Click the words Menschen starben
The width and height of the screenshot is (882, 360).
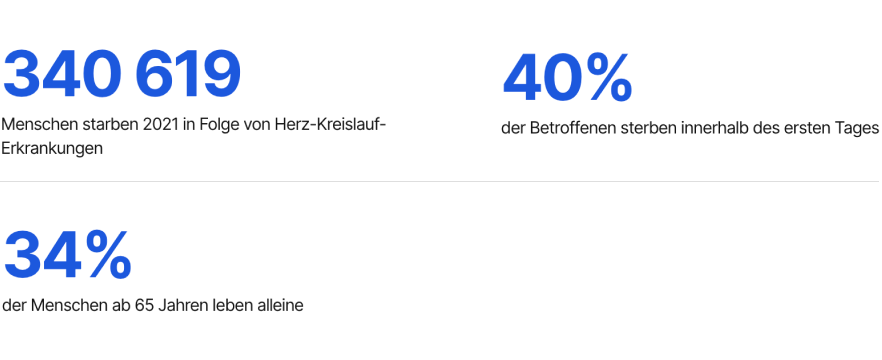pyautogui.click(x=70, y=124)
